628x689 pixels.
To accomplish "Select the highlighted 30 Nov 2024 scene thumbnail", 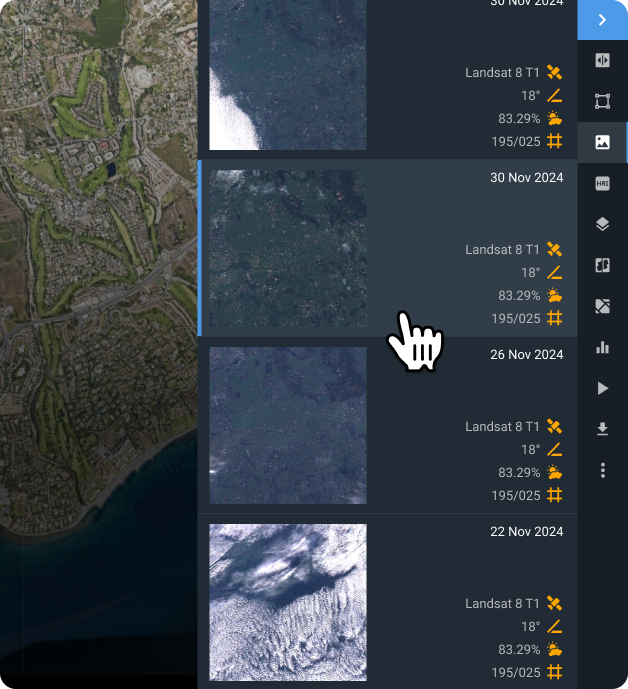I will tap(288, 248).
